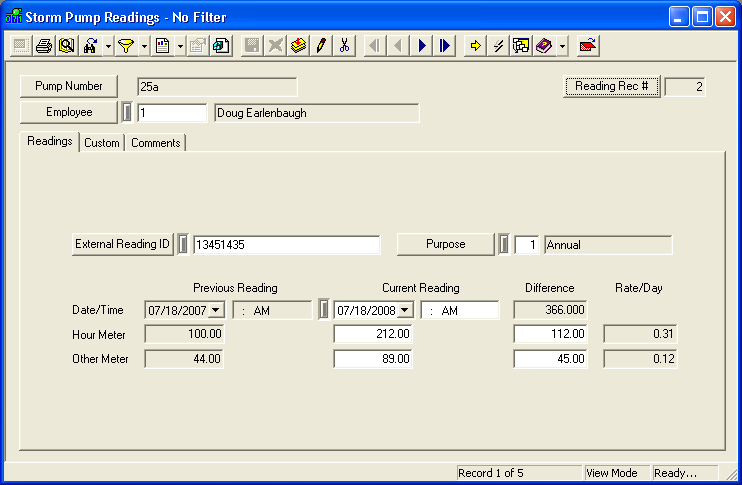742x485 pixels.
Task: Open the current reading date dropdown
Action: click(x=405, y=310)
